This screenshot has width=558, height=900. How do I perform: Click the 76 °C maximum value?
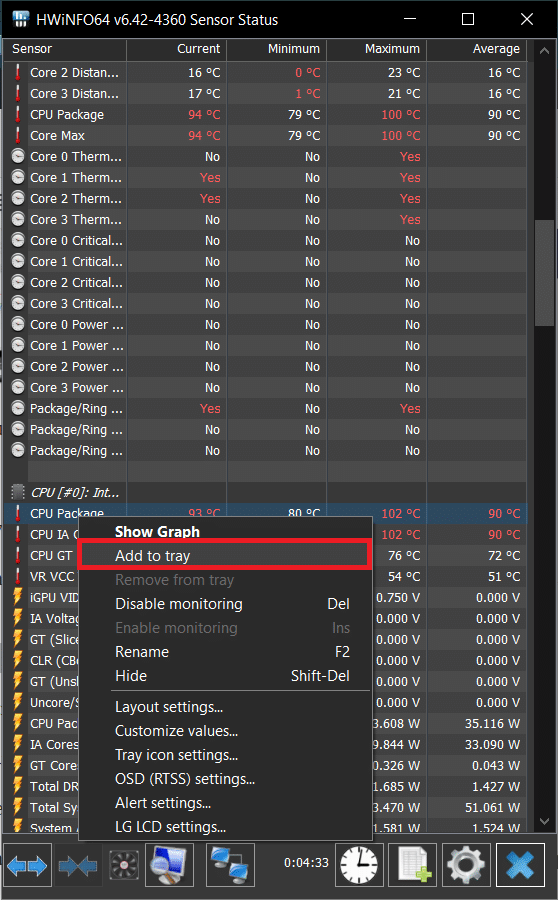[x=404, y=556]
